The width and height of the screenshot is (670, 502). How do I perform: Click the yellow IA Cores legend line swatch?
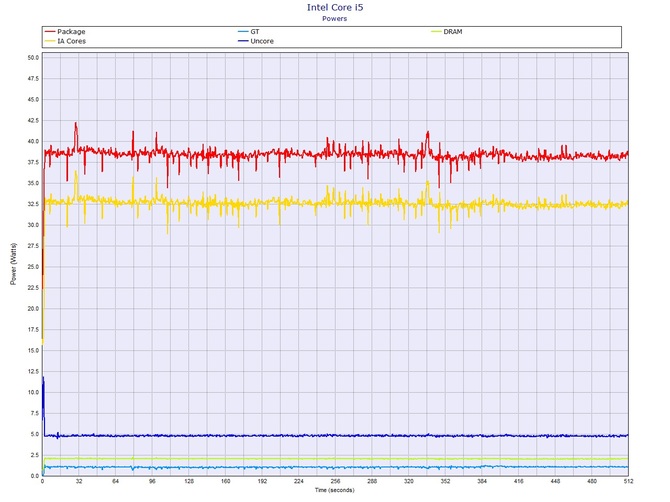click(x=50, y=41)
